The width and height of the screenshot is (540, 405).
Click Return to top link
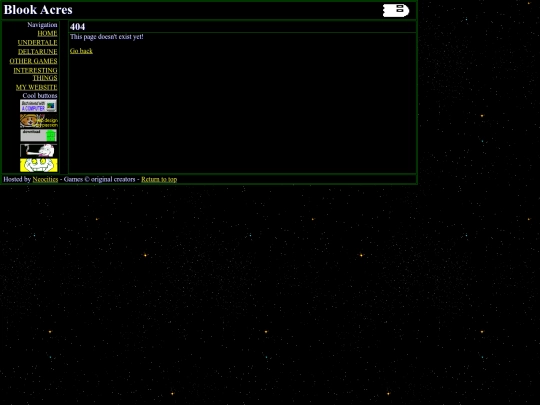pos(159,179)
